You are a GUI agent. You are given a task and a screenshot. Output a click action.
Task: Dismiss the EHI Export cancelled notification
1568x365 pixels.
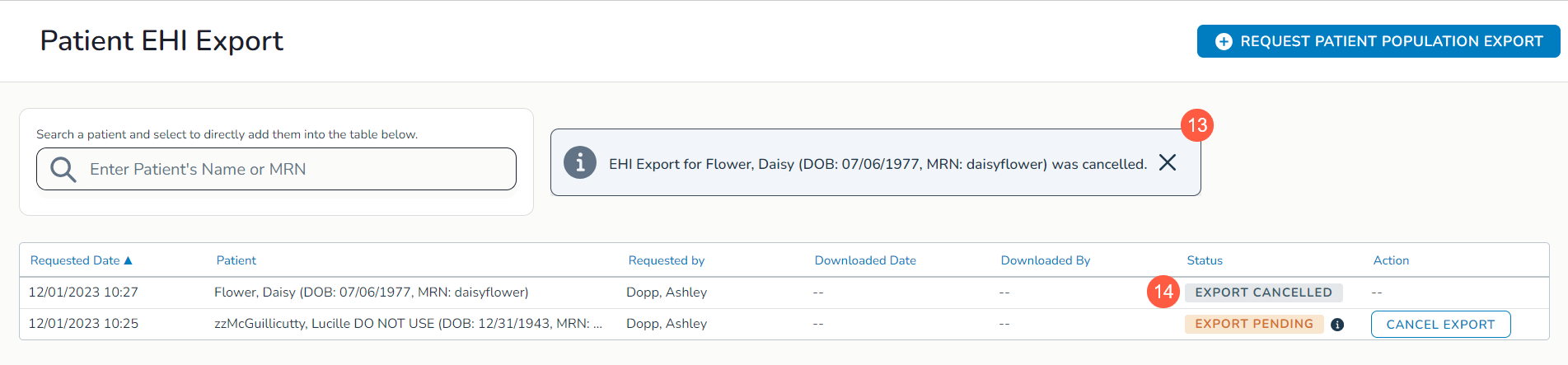1168,162
